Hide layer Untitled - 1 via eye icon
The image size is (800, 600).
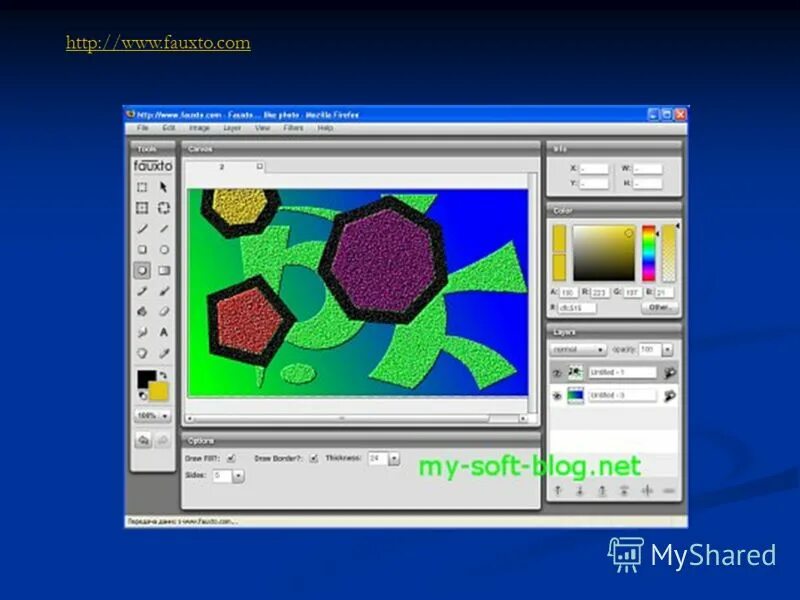tap(557, 373)
